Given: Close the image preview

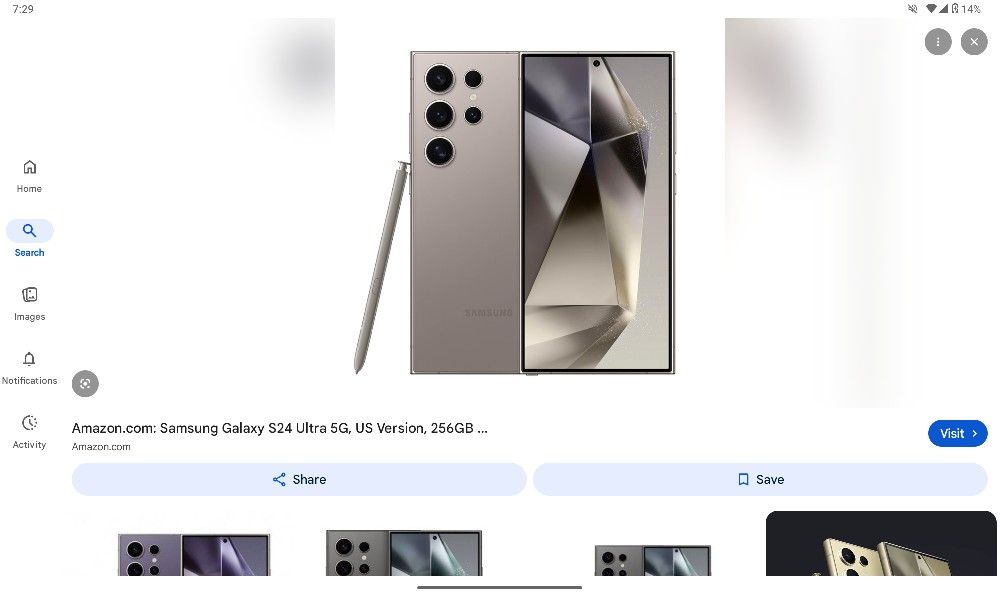Looking at the screenshot, I should (974, 42).
